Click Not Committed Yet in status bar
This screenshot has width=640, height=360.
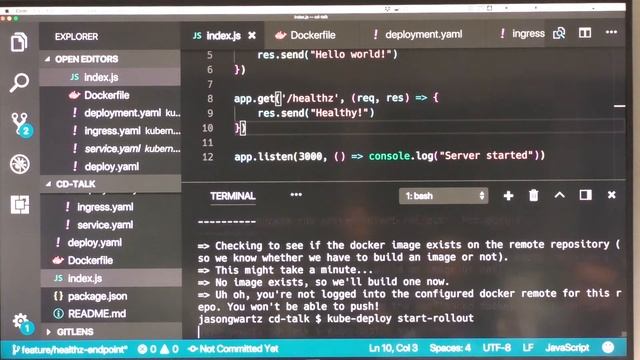coord(233,349)
